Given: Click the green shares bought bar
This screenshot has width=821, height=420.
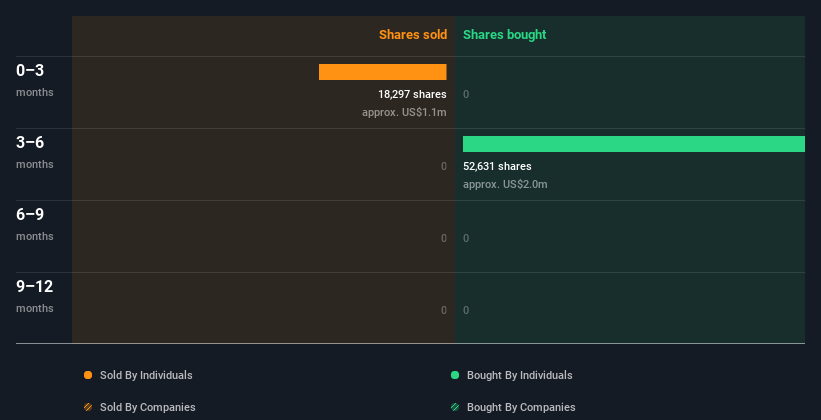Looking at the screenshot, I should [633, 144].
